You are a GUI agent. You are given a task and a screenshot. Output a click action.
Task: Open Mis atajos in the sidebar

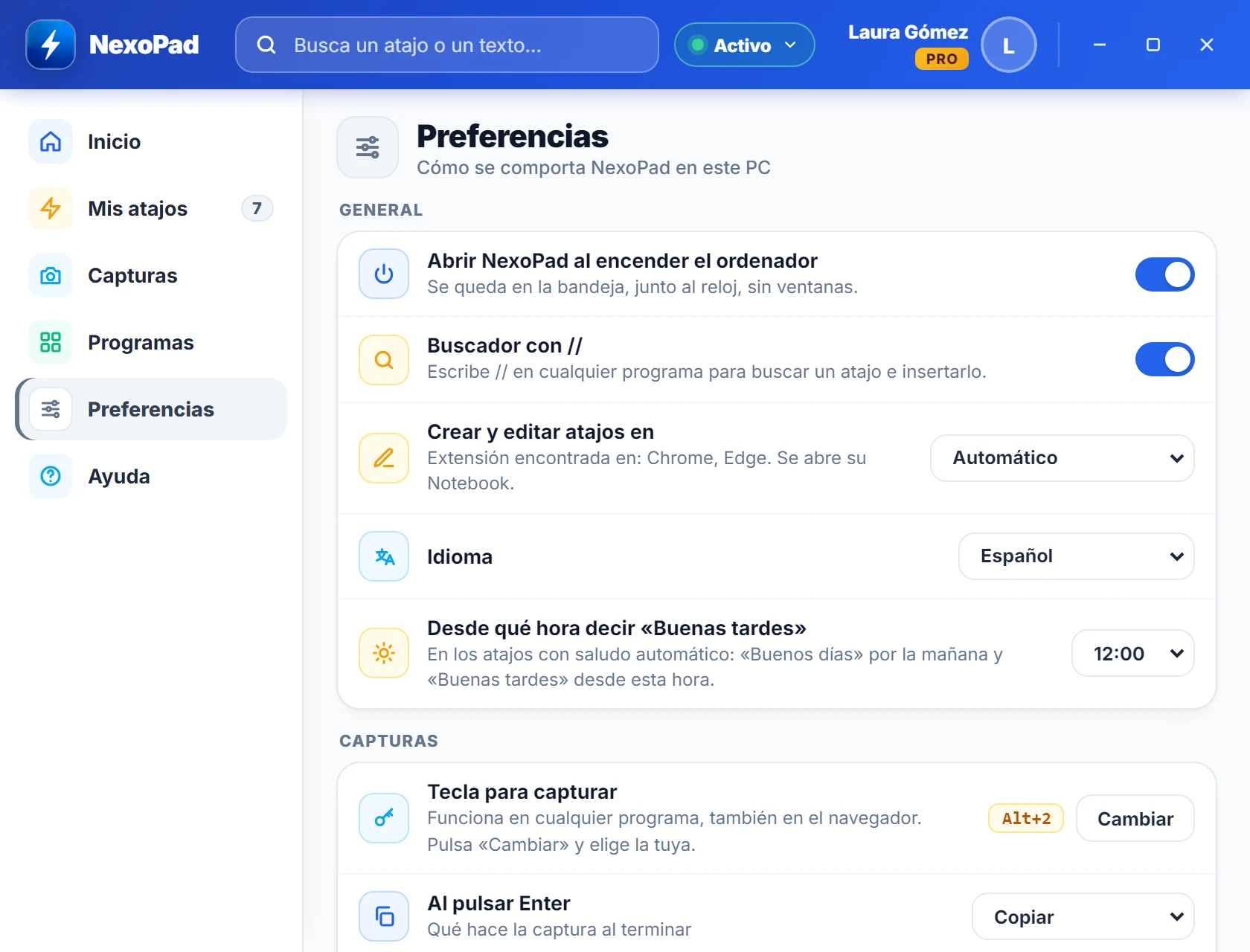pyautogui.click(x=151, y=208)
